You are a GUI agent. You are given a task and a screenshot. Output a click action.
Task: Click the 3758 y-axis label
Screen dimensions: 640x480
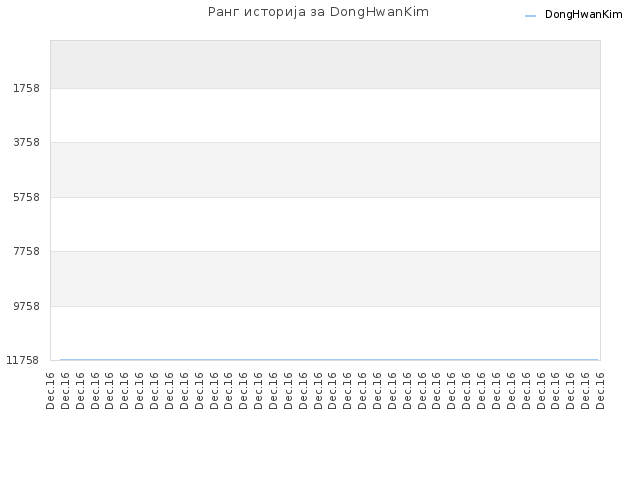click(27, 142)
